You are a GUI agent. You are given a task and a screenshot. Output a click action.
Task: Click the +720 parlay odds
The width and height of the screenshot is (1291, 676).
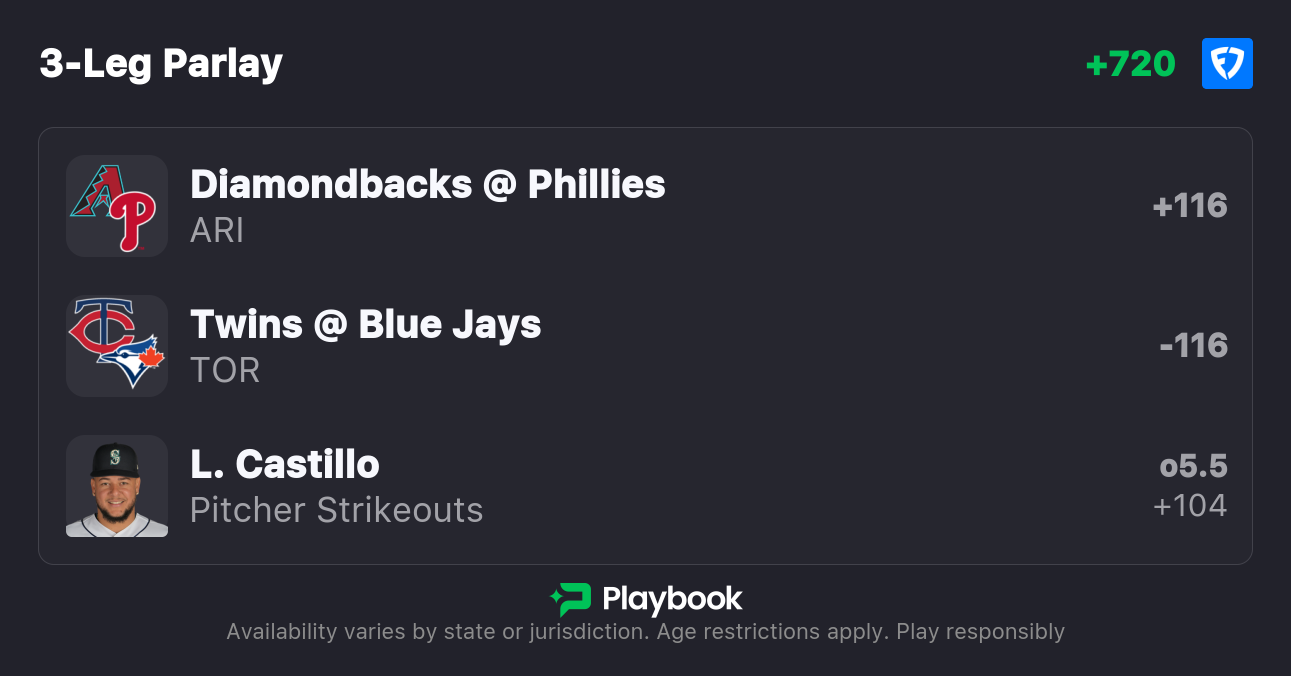point(1130,64)
